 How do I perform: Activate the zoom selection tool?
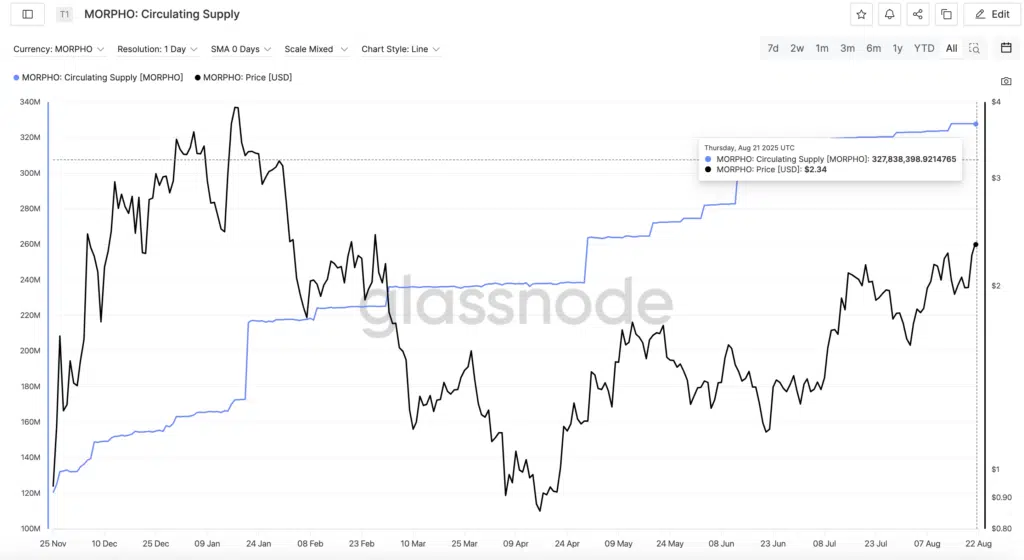[x=975, y=48]
